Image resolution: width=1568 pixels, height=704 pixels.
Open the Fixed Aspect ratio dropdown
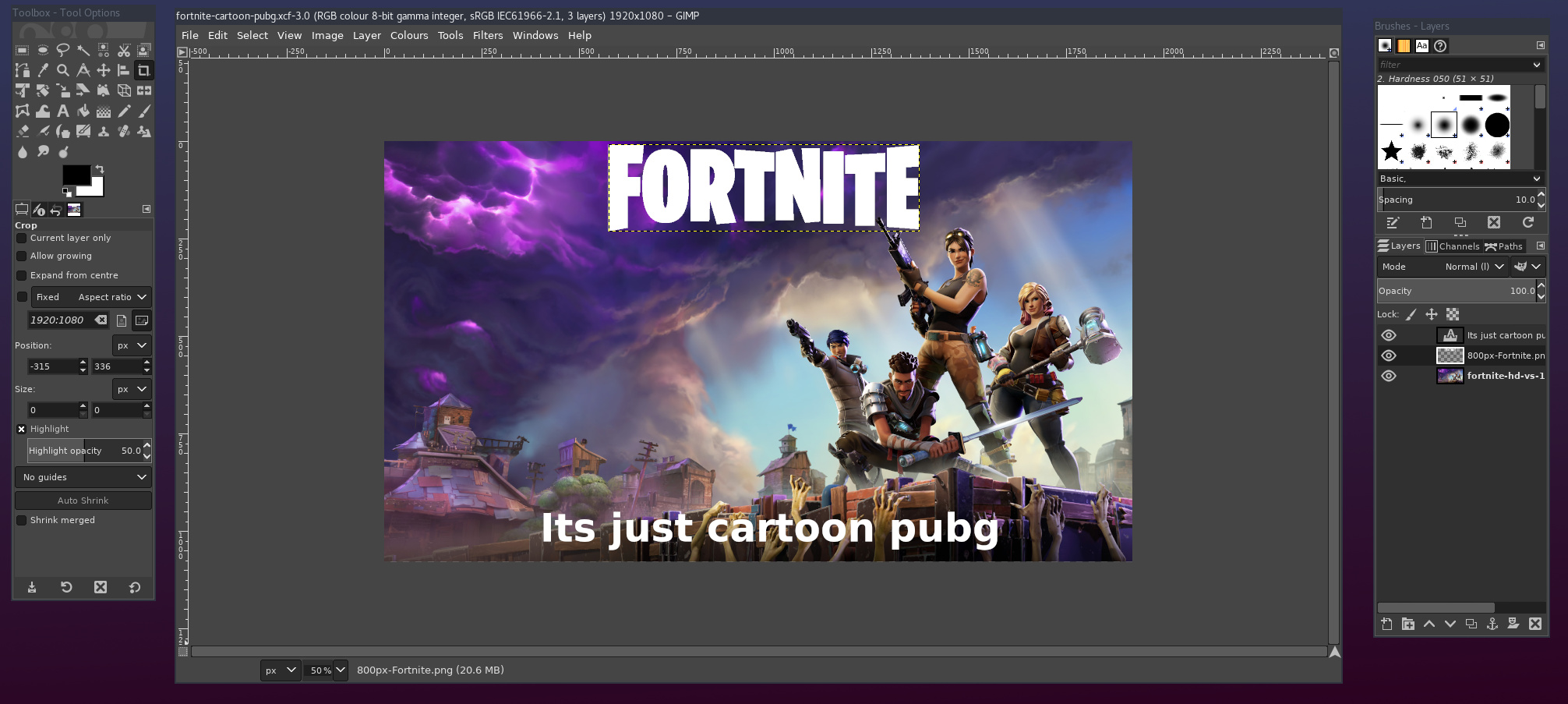[x=91, y=297]
